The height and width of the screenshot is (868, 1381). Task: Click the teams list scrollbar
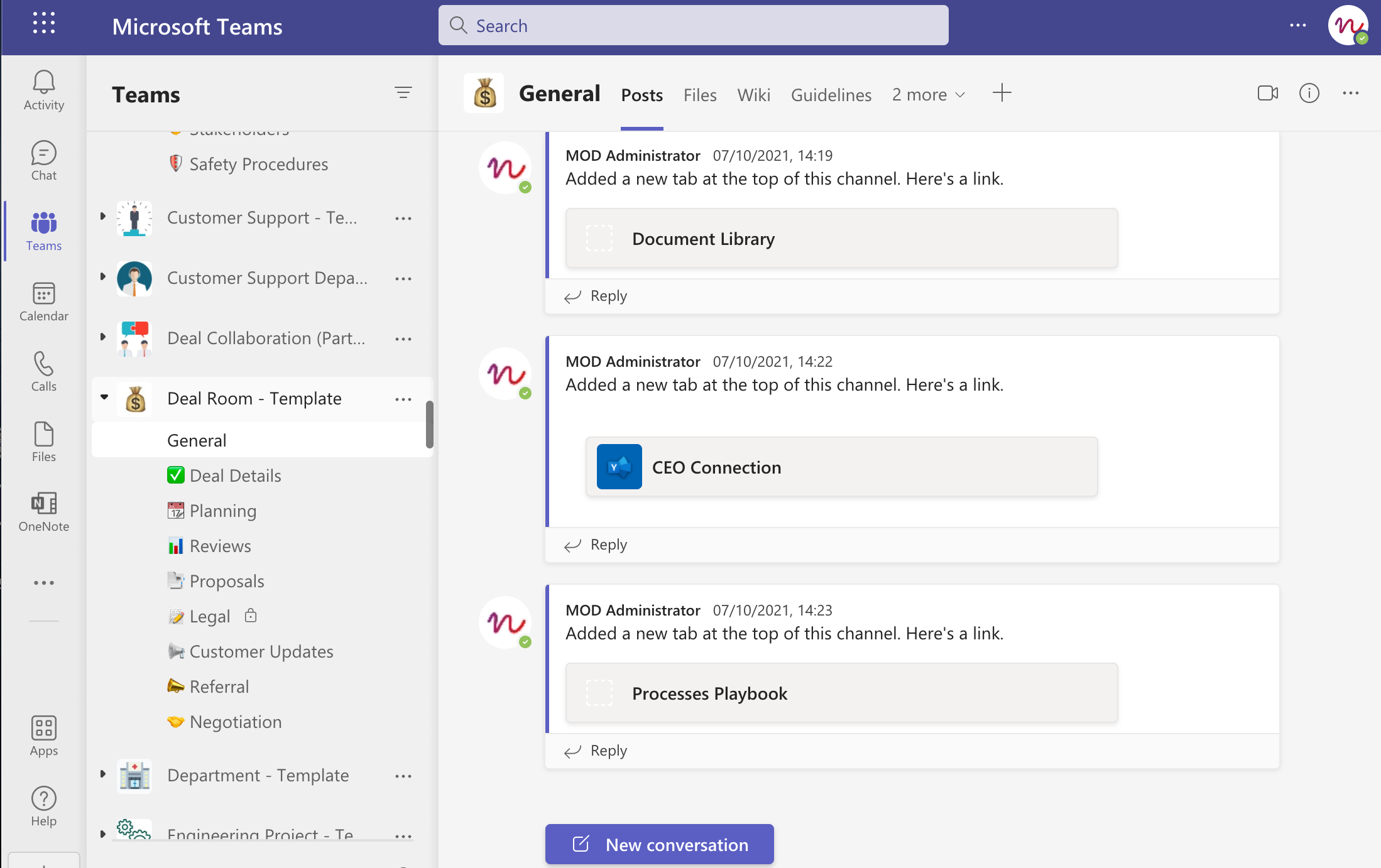point(429,424)
